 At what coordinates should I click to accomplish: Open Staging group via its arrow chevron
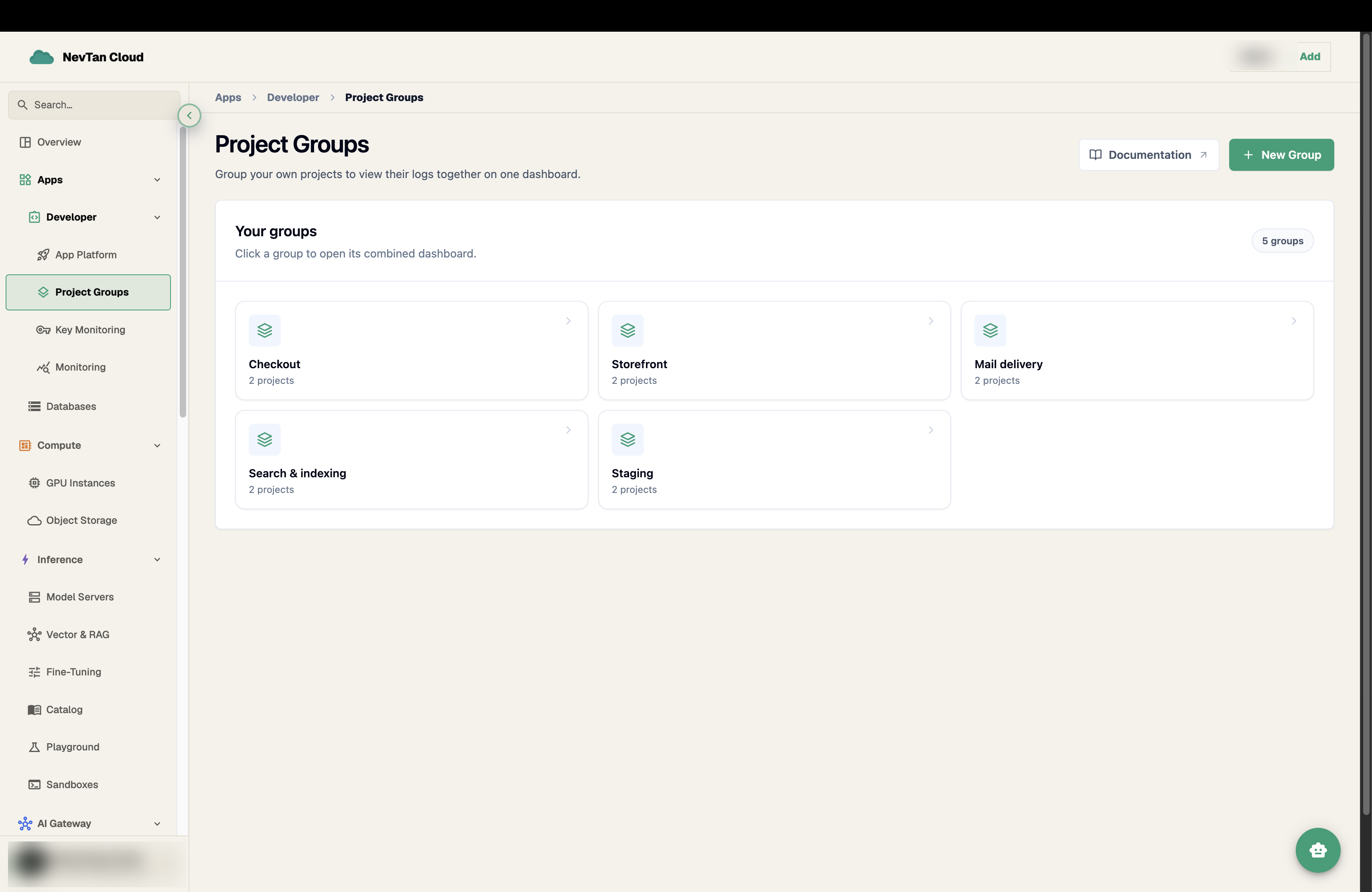click(930, 430)
